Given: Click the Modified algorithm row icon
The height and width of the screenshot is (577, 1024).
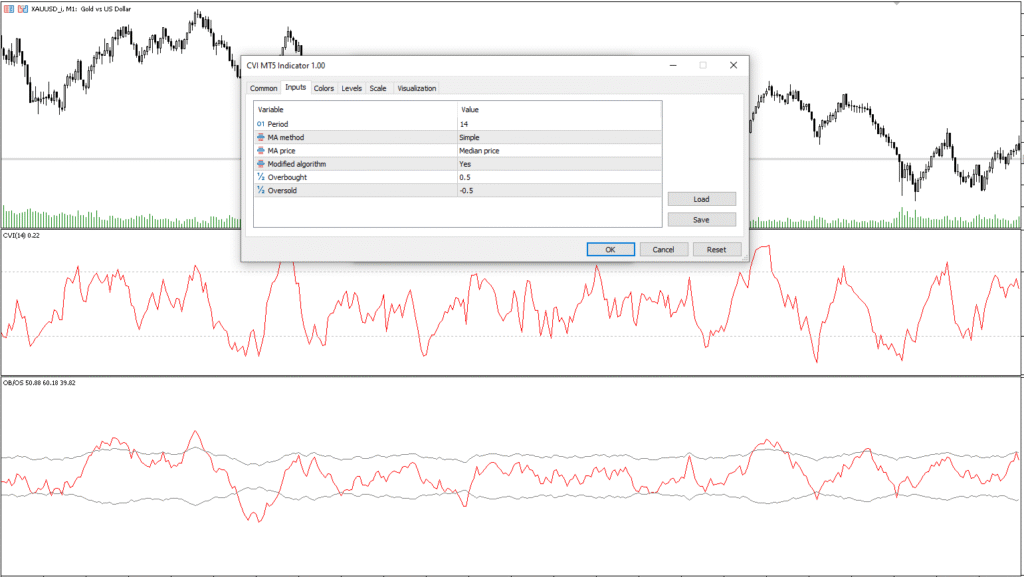Looking at the screenshot, I should 261,164.
